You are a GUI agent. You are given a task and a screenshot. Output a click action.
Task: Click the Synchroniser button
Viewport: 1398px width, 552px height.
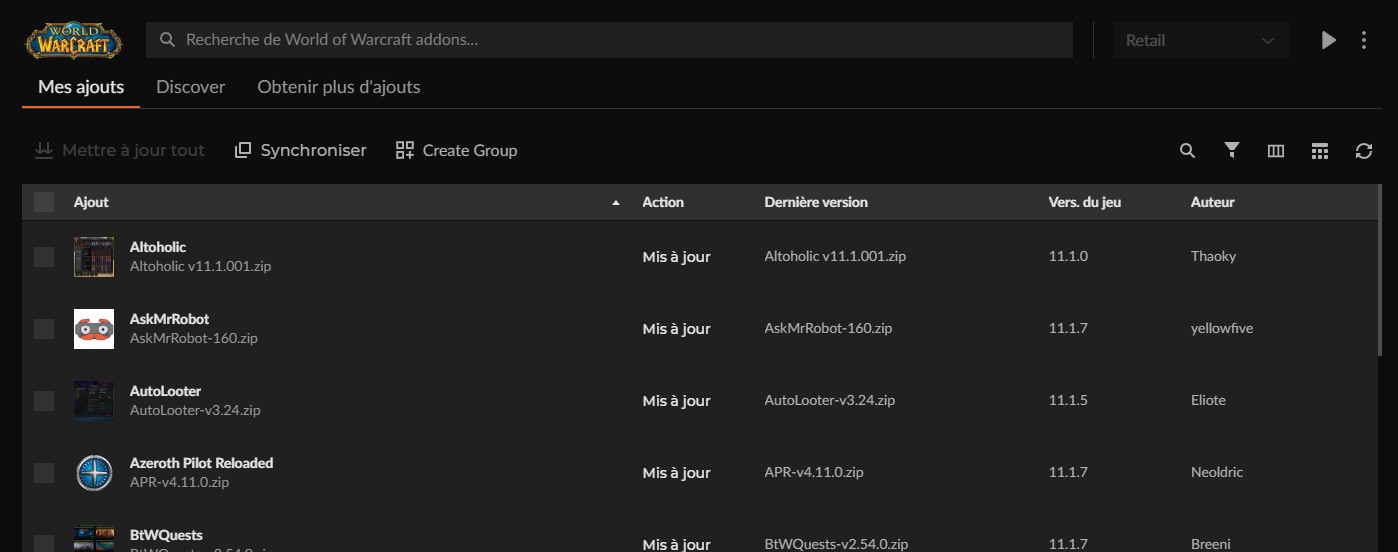coord(300,150)
